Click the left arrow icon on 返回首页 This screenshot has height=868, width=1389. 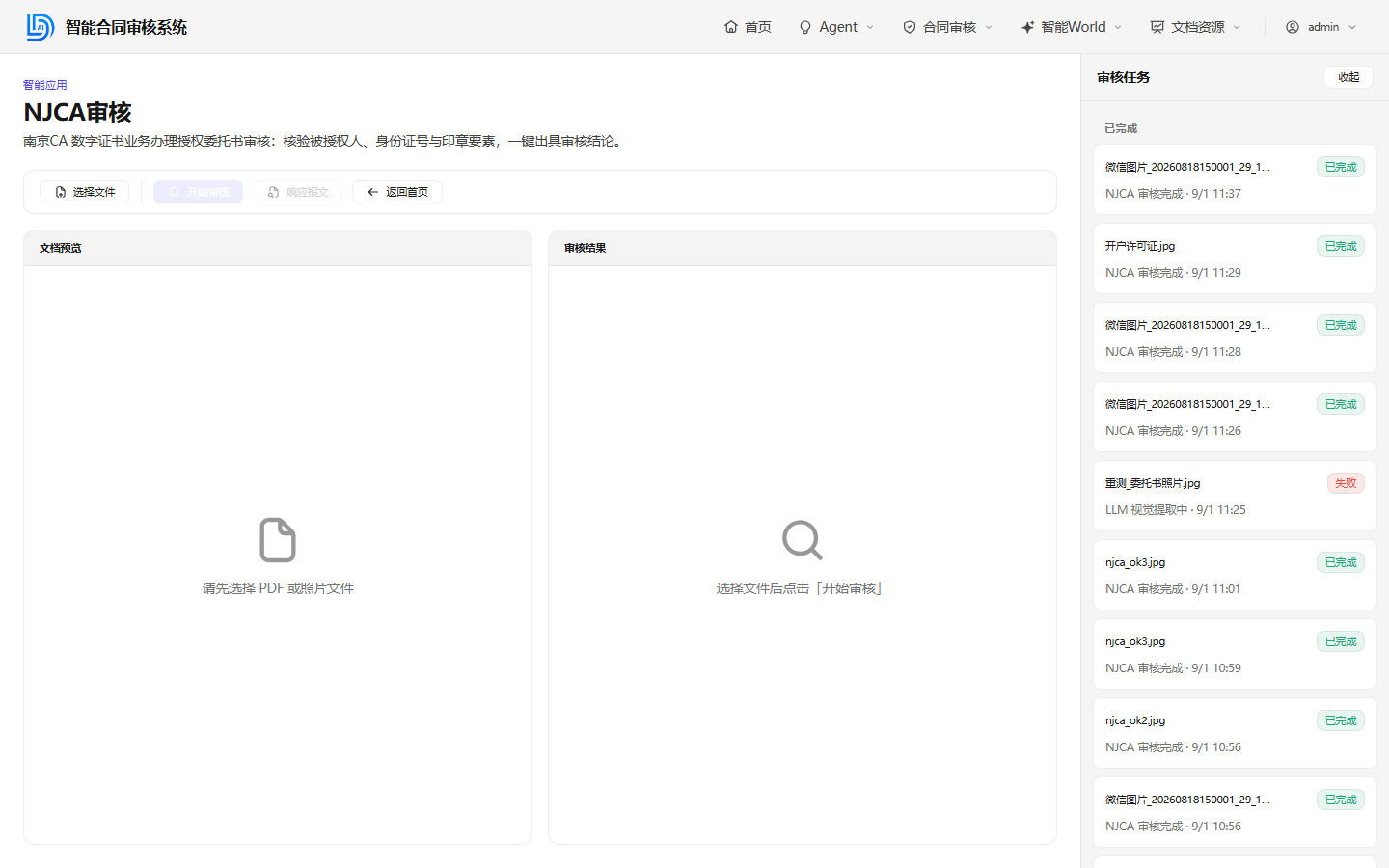click(x=373, y=192)
